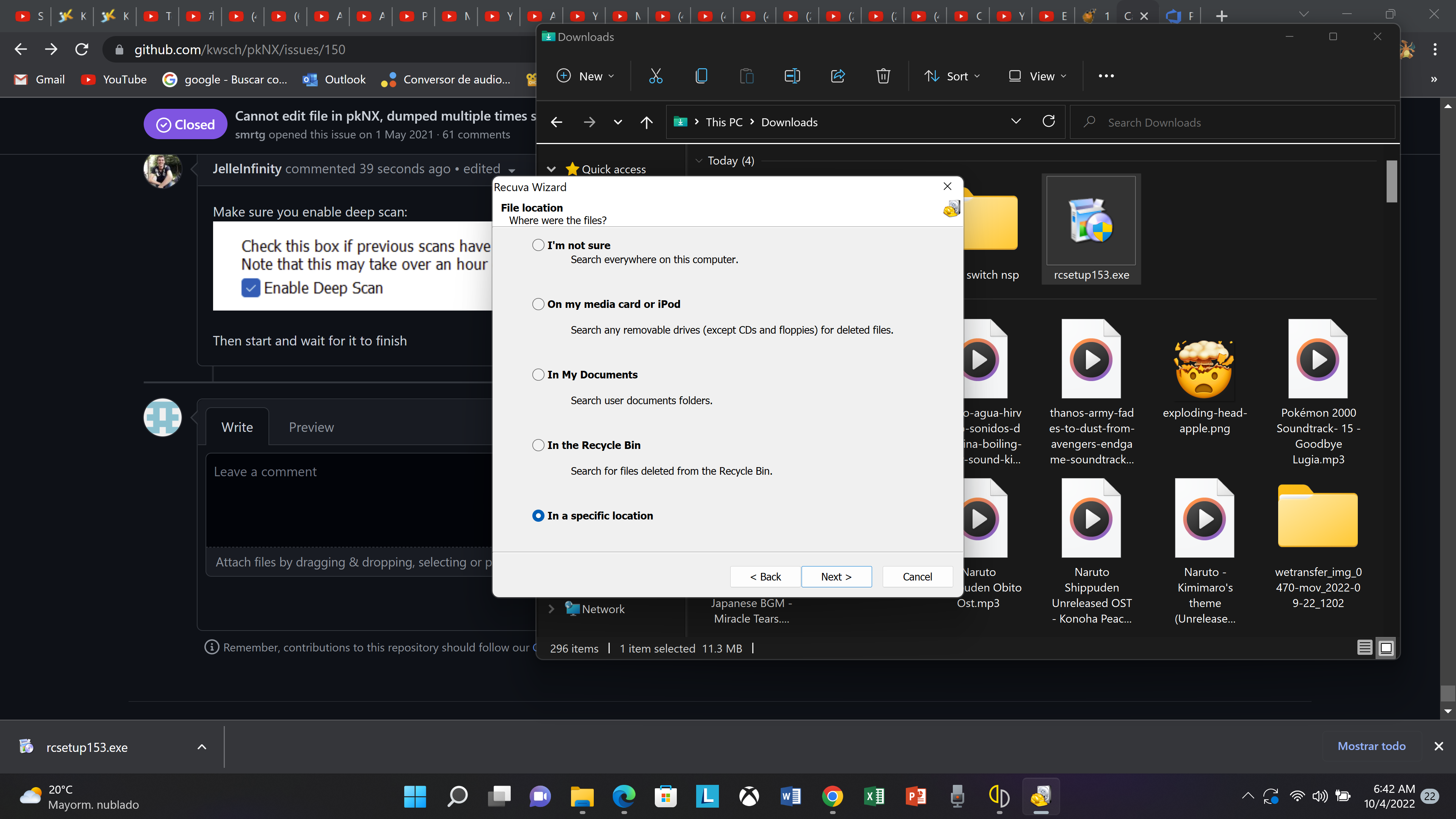Open Recuva from the taskbar
The height and width of the screenshot is (819, 1456).
pos(1040,797)
